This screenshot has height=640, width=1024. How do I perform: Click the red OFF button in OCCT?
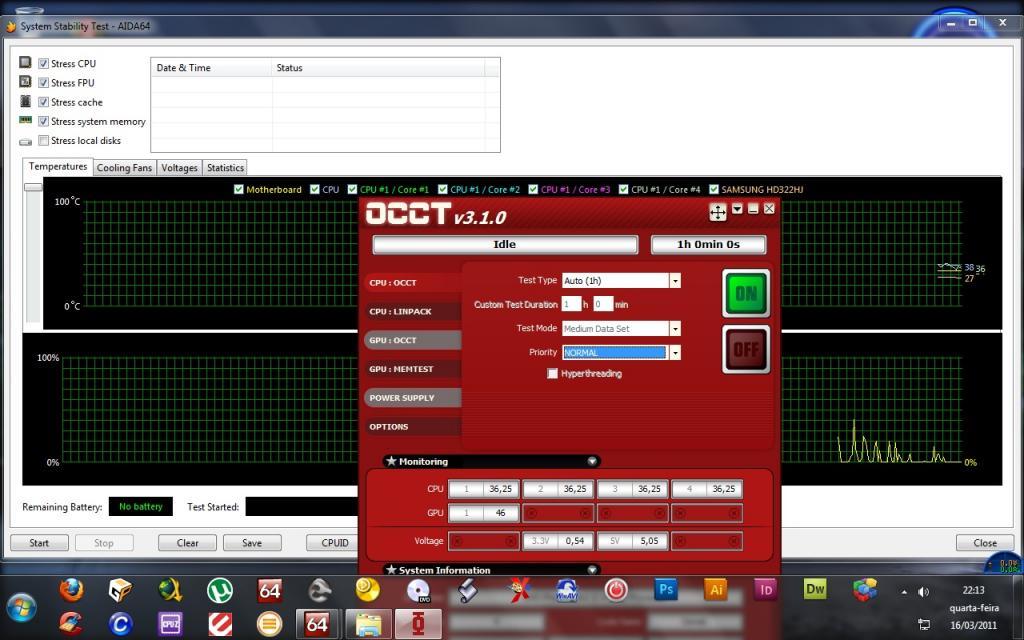point(746,350)
